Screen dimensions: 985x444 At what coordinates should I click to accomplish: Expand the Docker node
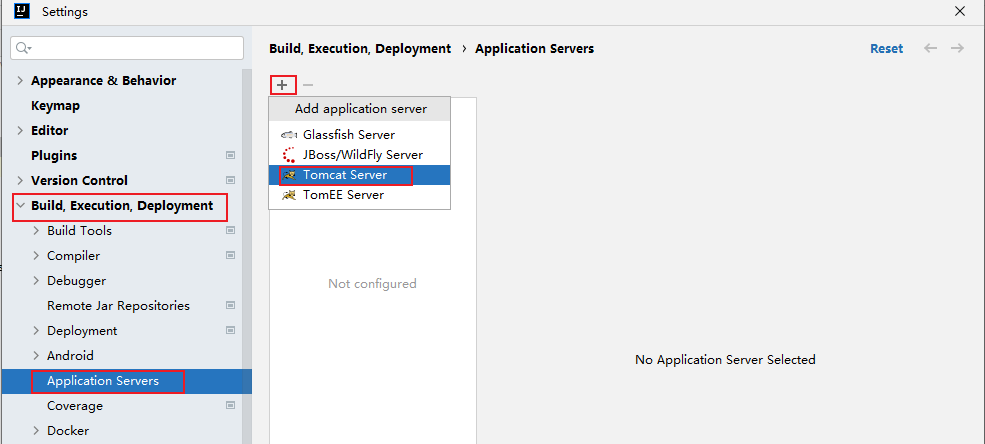point(36,431)
